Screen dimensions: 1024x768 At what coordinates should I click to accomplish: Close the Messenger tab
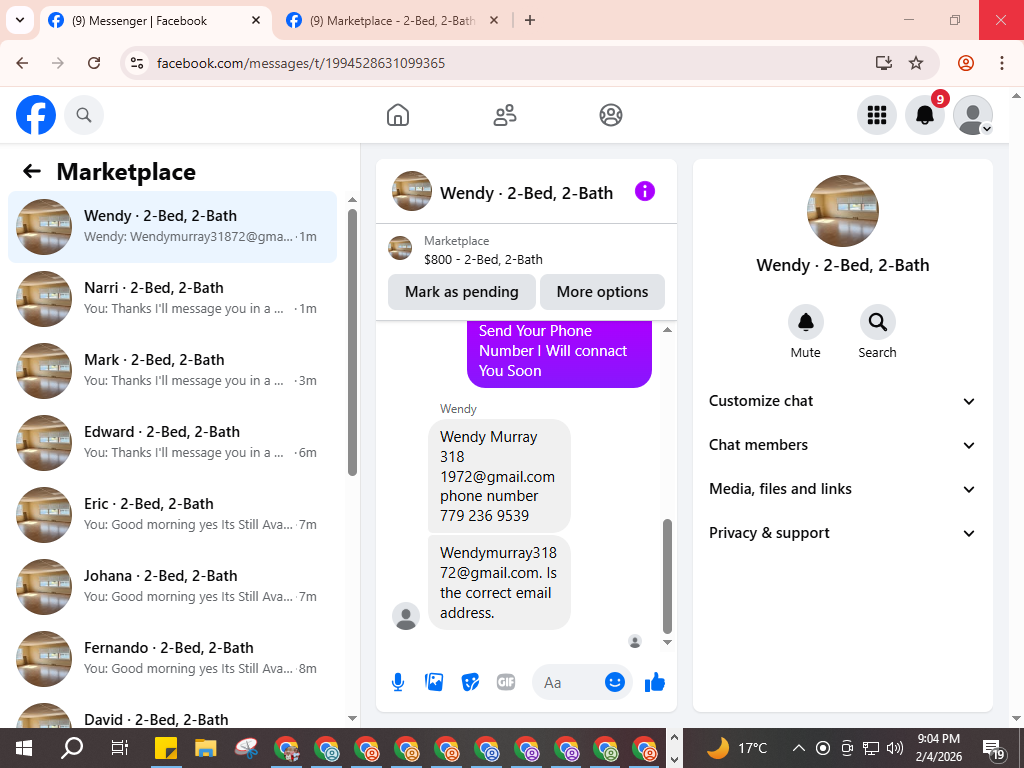[x=256, y=20]
